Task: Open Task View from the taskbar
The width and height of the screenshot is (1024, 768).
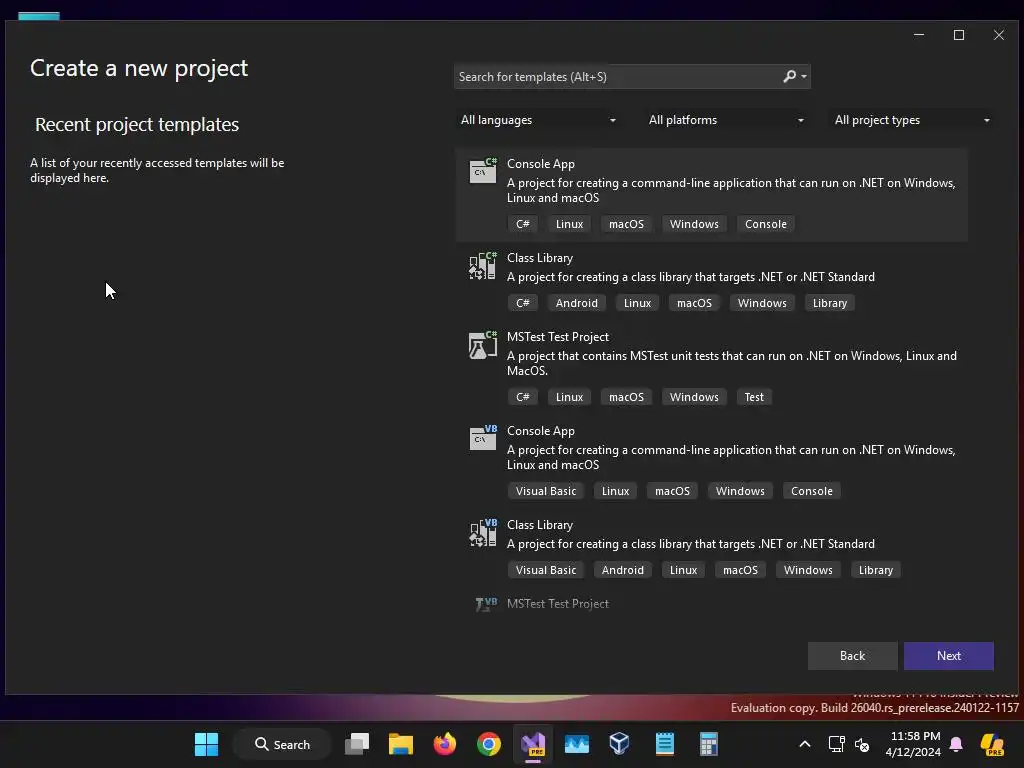Action: (357, 744)
